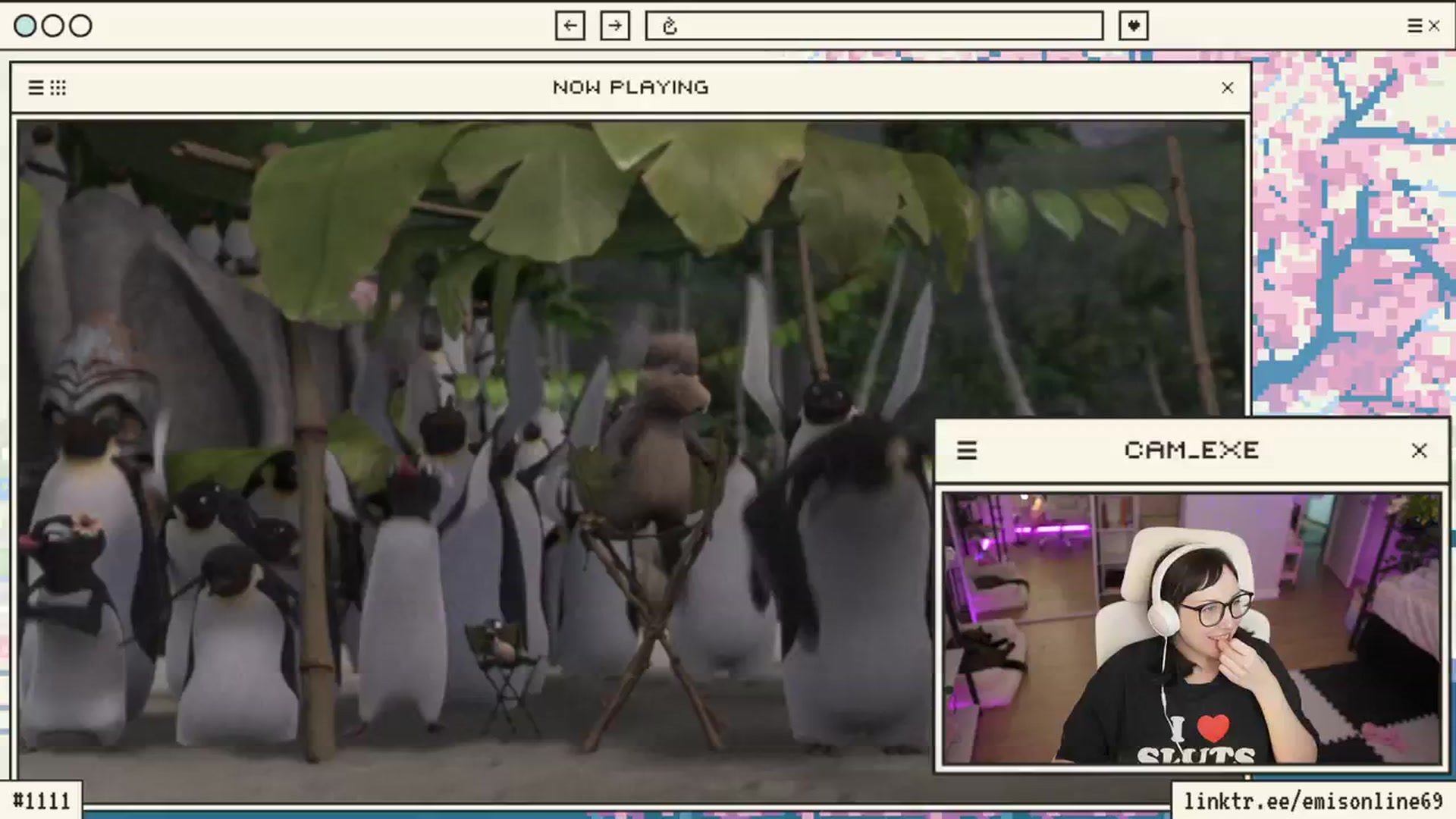Image resolution: width=1456 pixels, height=819 pixels.
Task: Open the hamburger menu at top right
Action: (1414, 26)
